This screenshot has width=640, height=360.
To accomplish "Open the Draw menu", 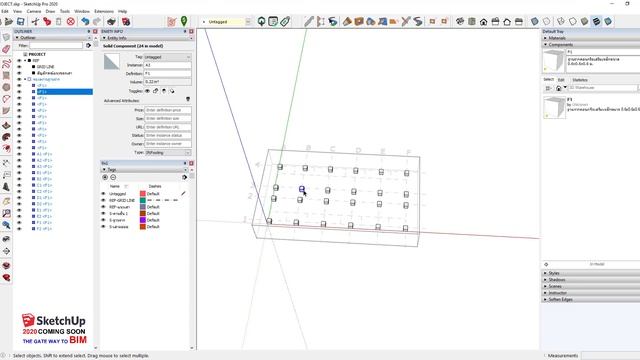I will pos(50,11).
